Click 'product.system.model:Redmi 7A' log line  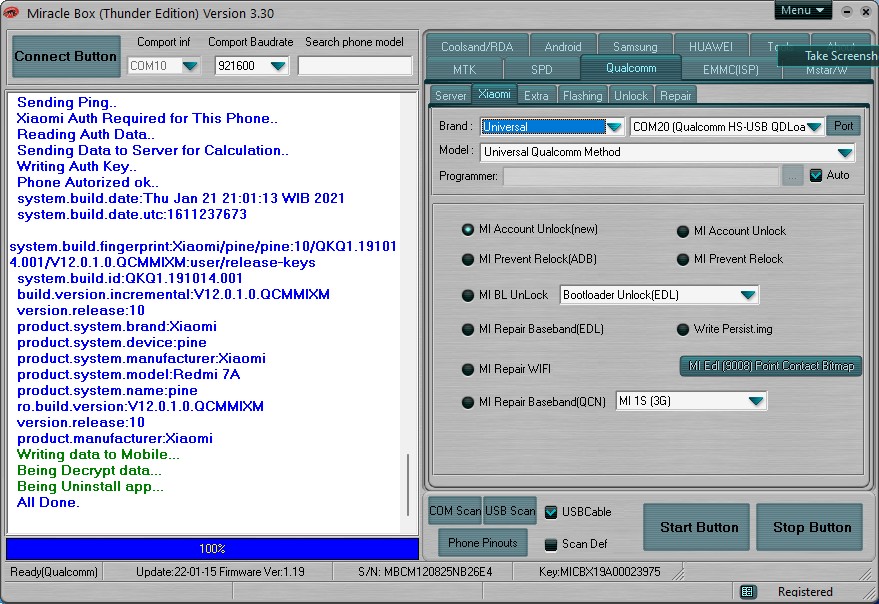[129, 374]
